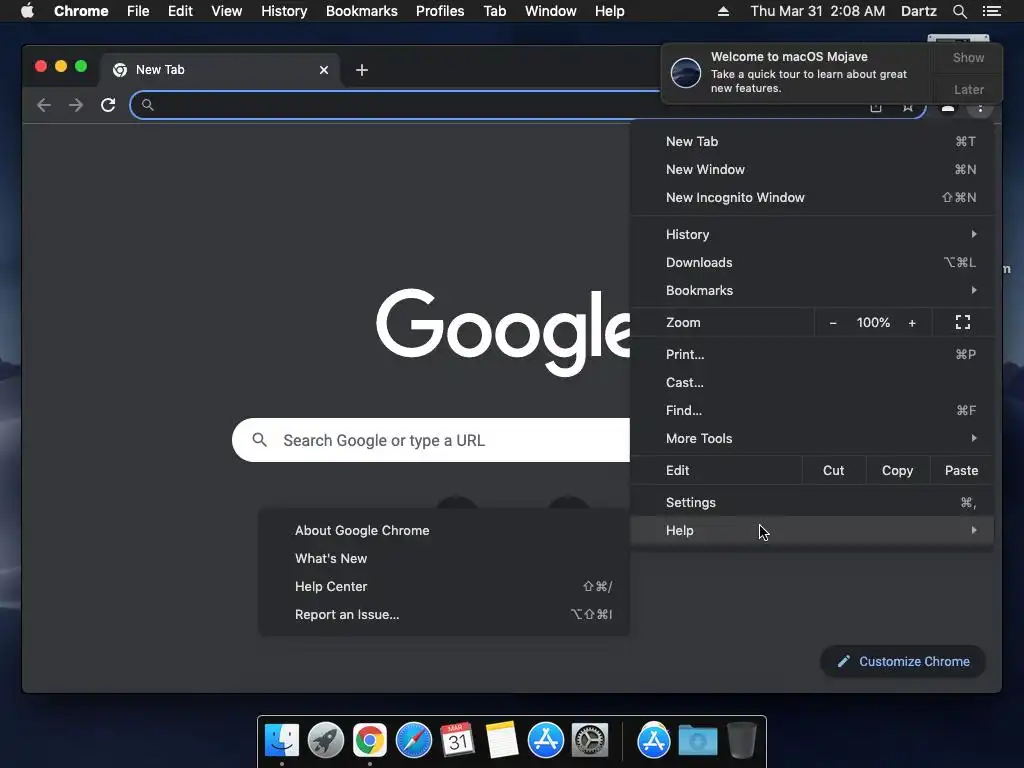Open Notification Center list icon
This screenshot has width=1024, height=768.
click(991, 11)
